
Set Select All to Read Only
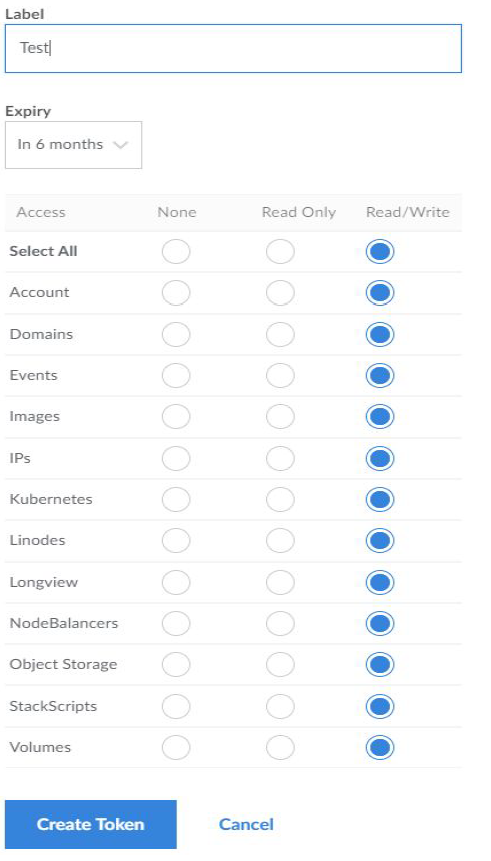[280, 251]
